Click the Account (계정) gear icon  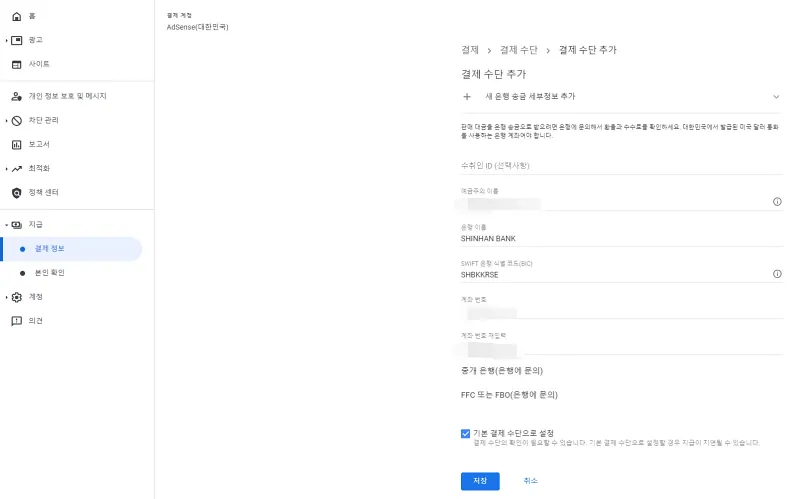pyautogui.click(x=16, y=297)
